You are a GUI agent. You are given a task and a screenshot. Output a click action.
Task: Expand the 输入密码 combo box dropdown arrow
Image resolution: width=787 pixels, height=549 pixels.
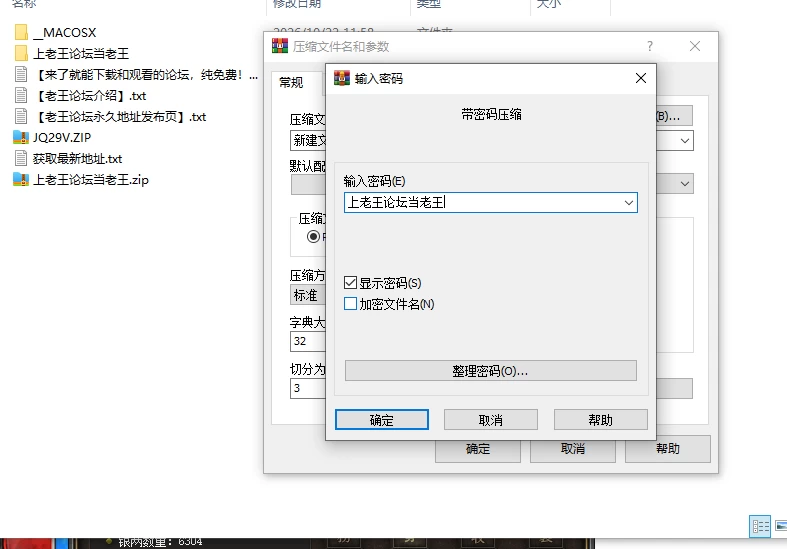coord(628,203)
